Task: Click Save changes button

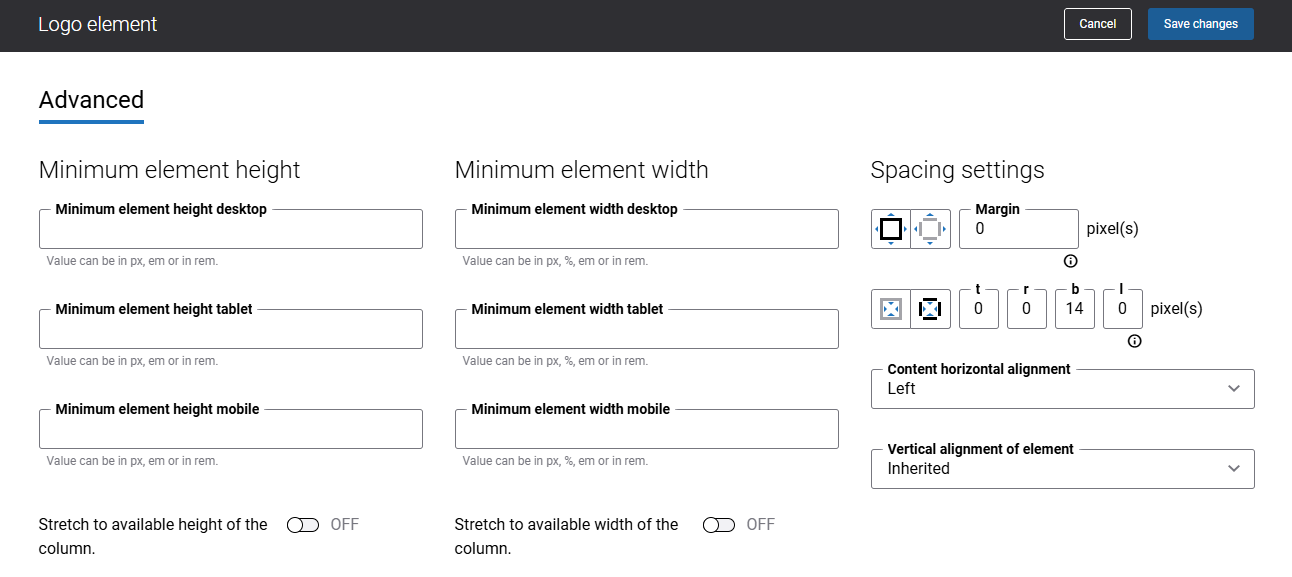Action: tap(1200, 24)
